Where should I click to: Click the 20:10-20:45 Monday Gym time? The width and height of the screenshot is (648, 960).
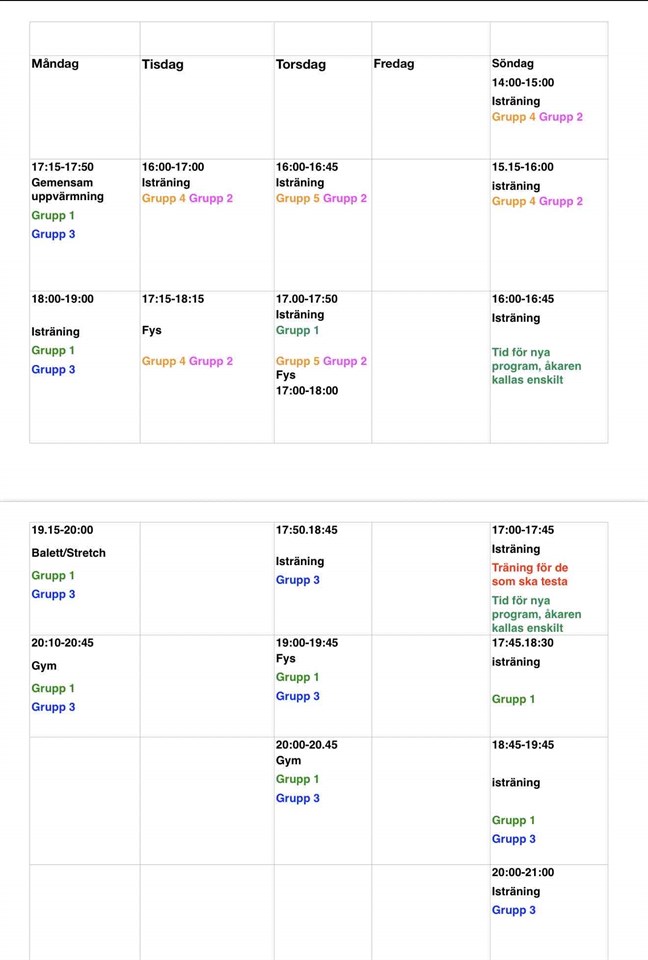tap(62, 643)
